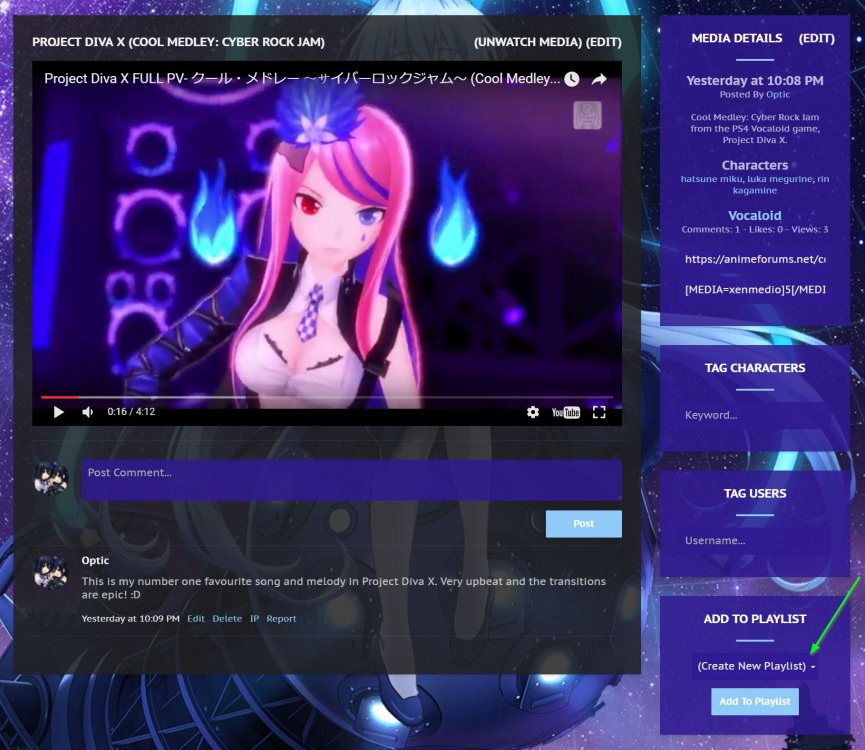
Task: Open poster profile Optic in Media Details
Action: (778, 94)
